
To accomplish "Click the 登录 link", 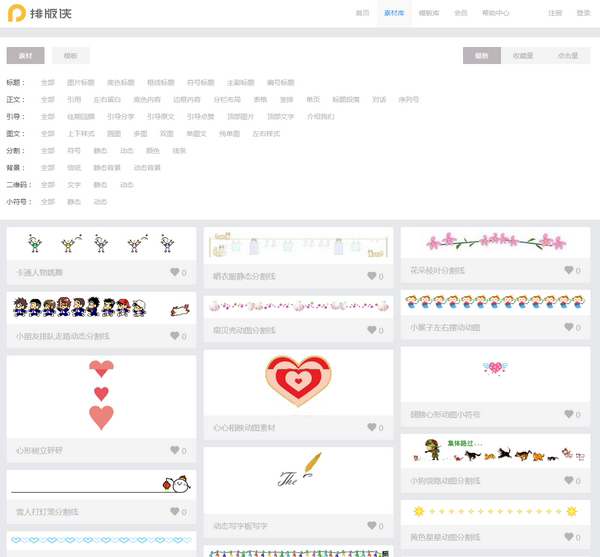I will (x=583, y=13).
